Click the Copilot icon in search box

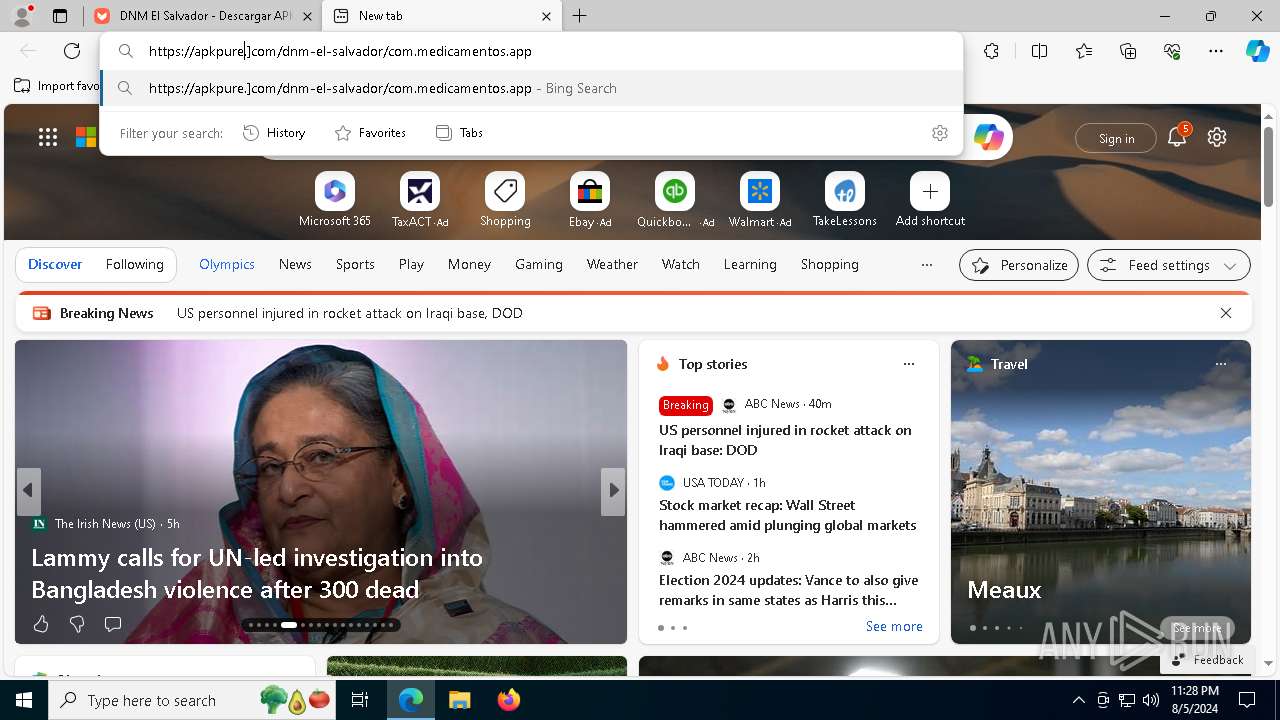click(988, 138)
